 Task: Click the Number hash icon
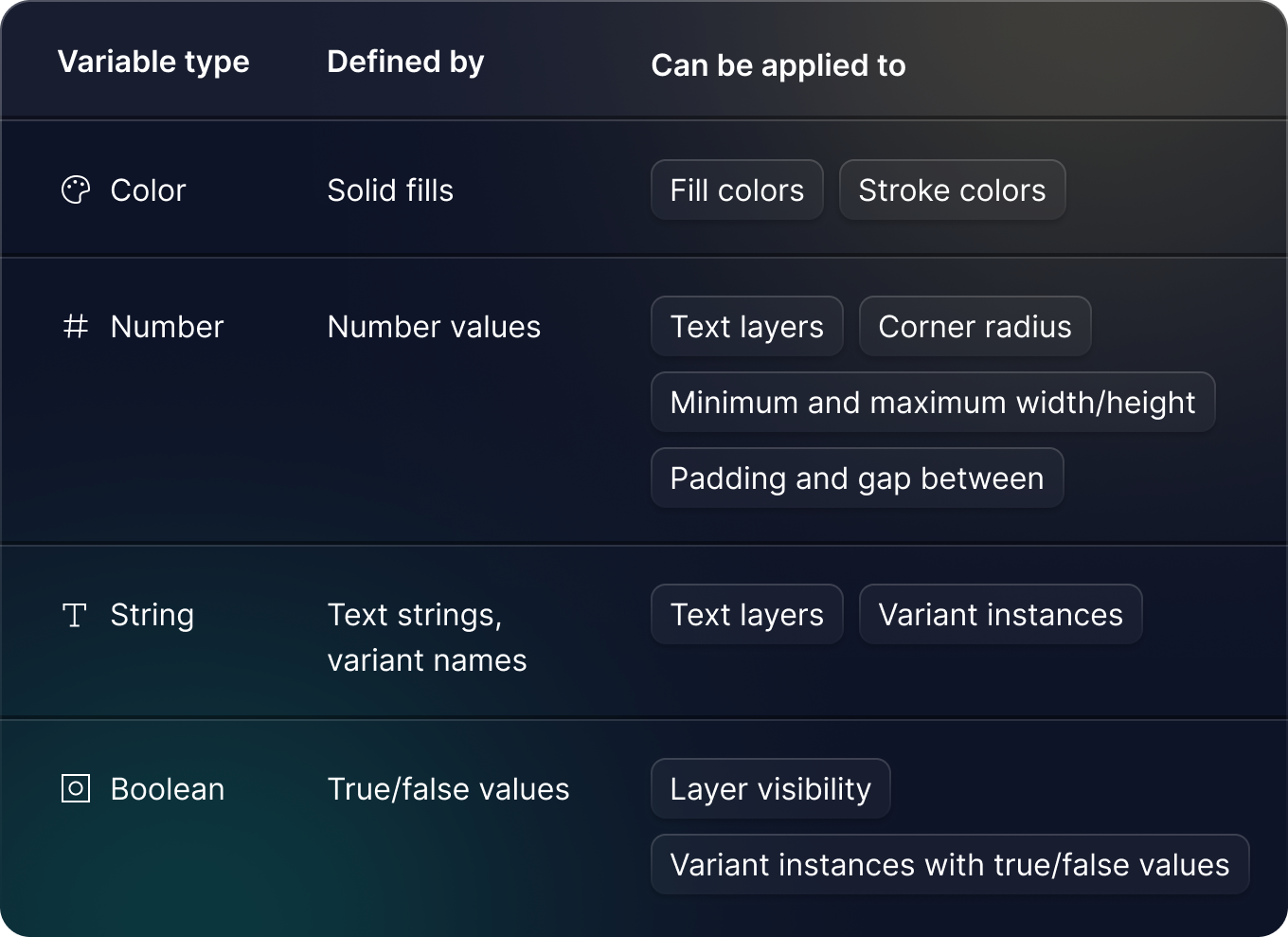point(76,327)
